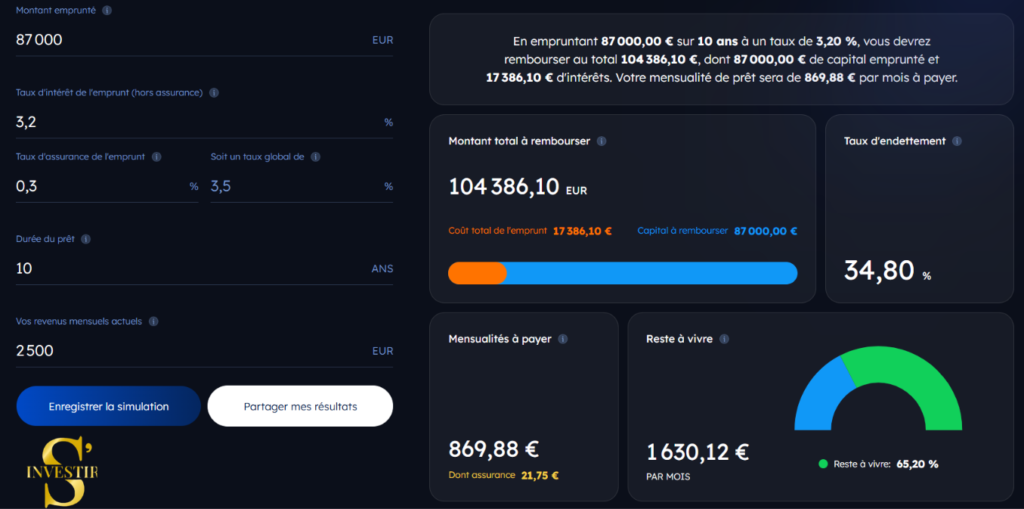Click the monthly payment value 869,88 €
1024x509 pixels.
point(494,450)
